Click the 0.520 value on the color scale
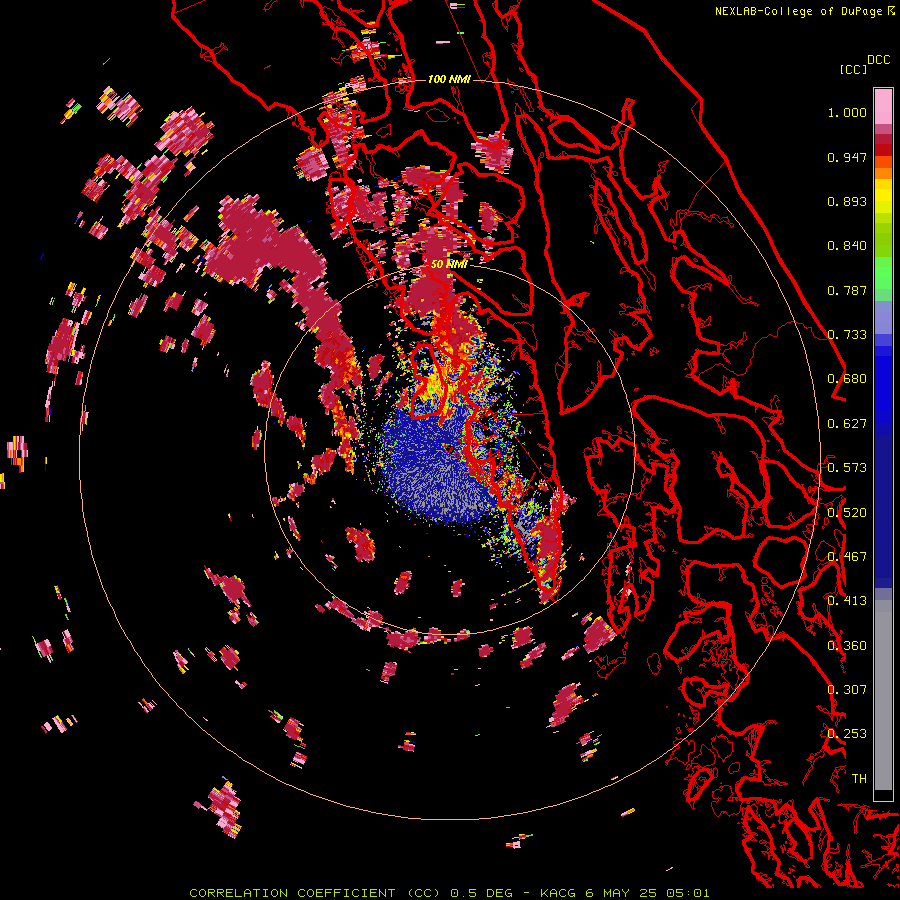This screenshot has width=900, height=900. point(847,513)
